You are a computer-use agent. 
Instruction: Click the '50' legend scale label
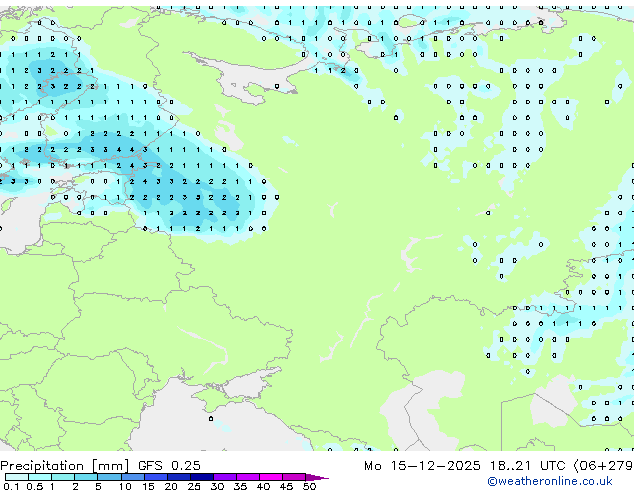(x=309, y=486)
